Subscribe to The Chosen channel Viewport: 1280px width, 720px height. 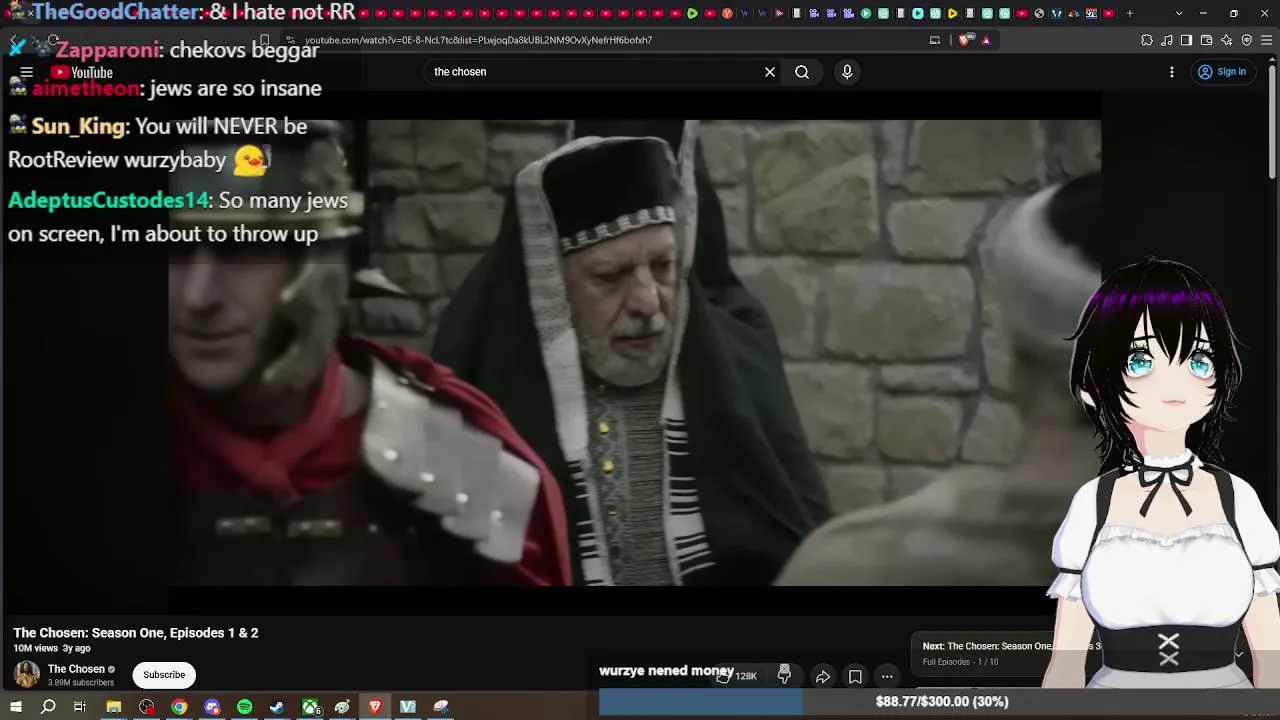(x=164, y=675)
